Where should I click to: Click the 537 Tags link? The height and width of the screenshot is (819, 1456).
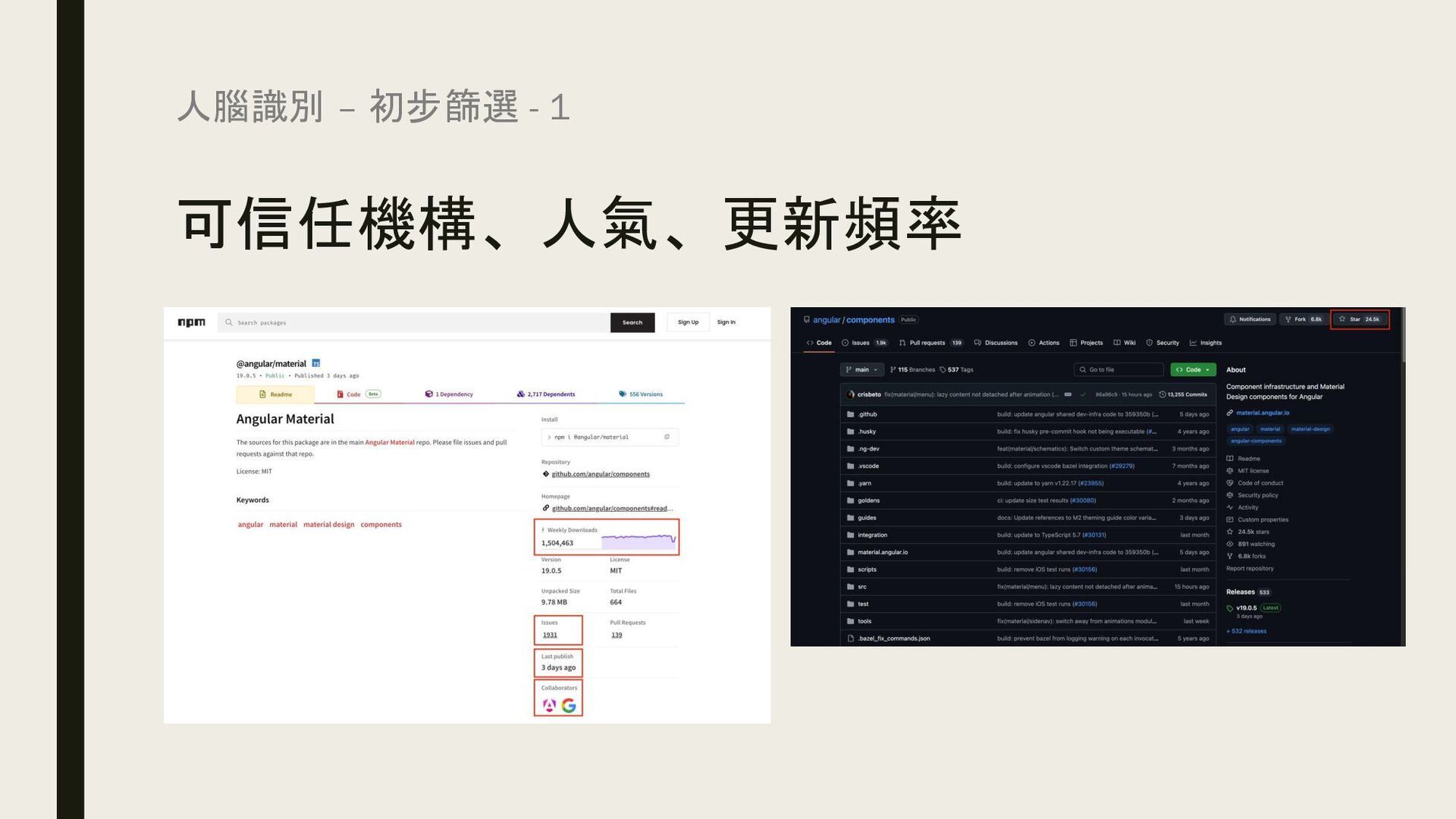pos(957,370)
